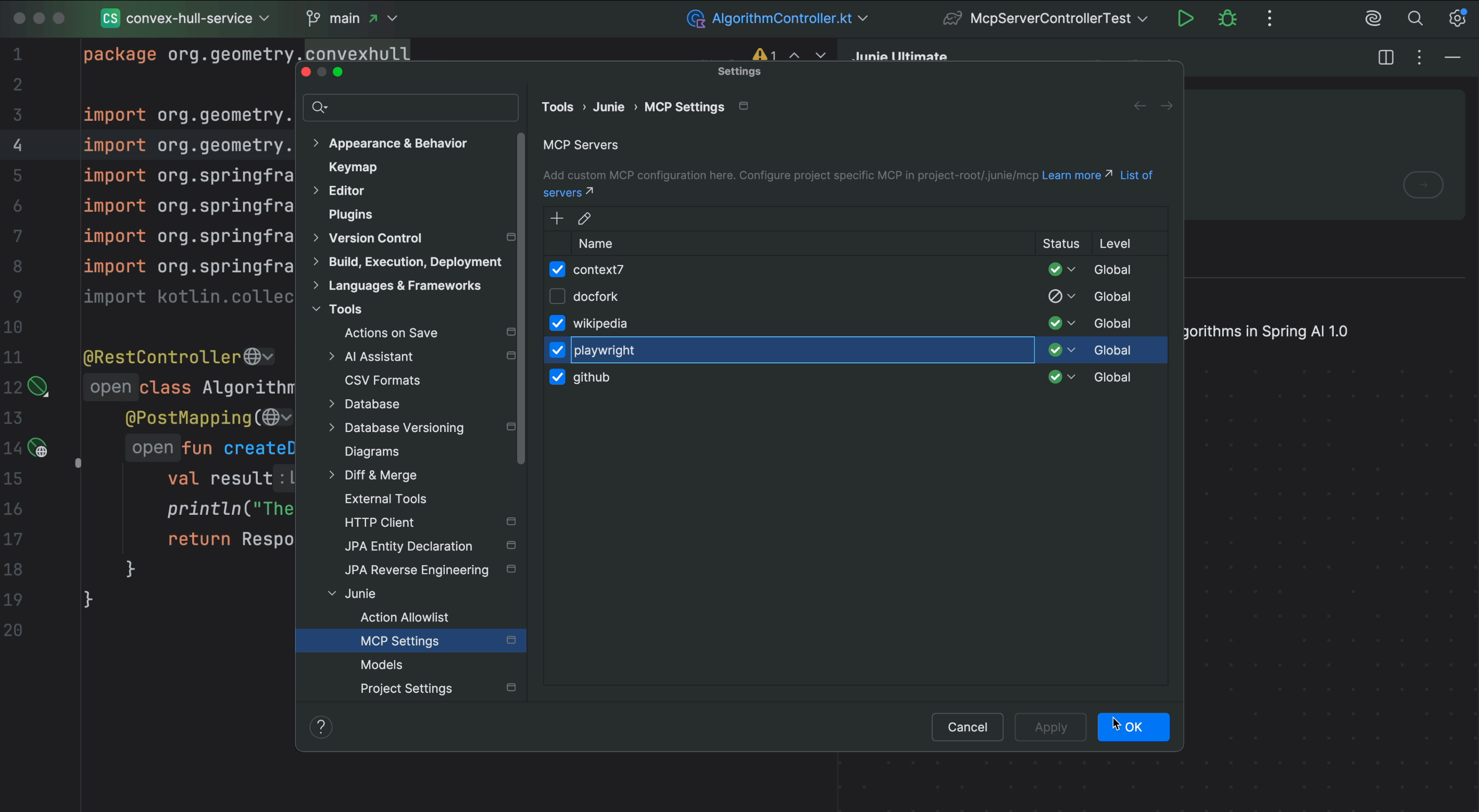The image size is (1479, 812).
Task: Click the AI Assistant spiral icon
Action: click(1373, 18)
